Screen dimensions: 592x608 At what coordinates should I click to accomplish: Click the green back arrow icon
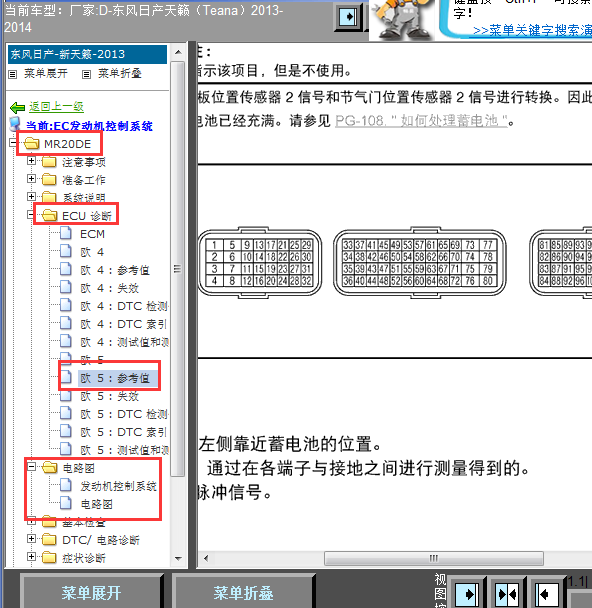(17, 107)
